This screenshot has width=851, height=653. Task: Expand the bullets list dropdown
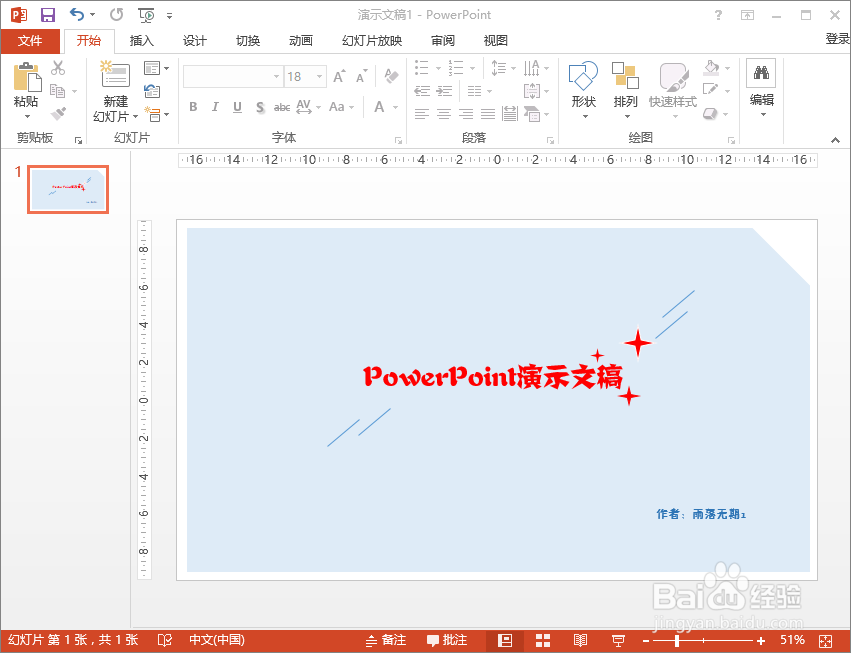point(438,68)
